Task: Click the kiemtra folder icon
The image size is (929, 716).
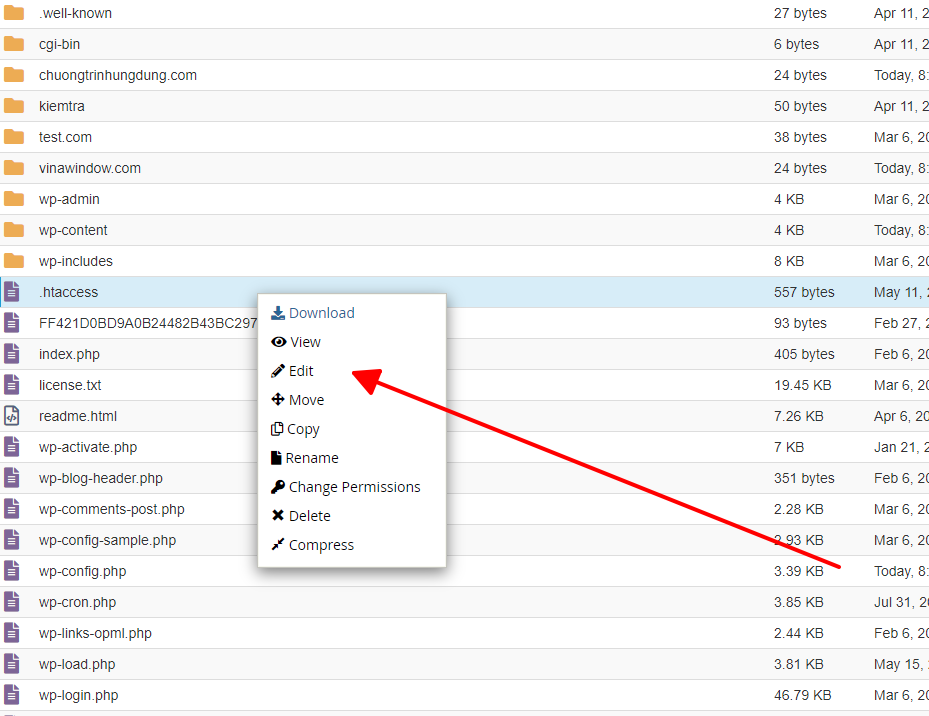Action: click(14, 106)
